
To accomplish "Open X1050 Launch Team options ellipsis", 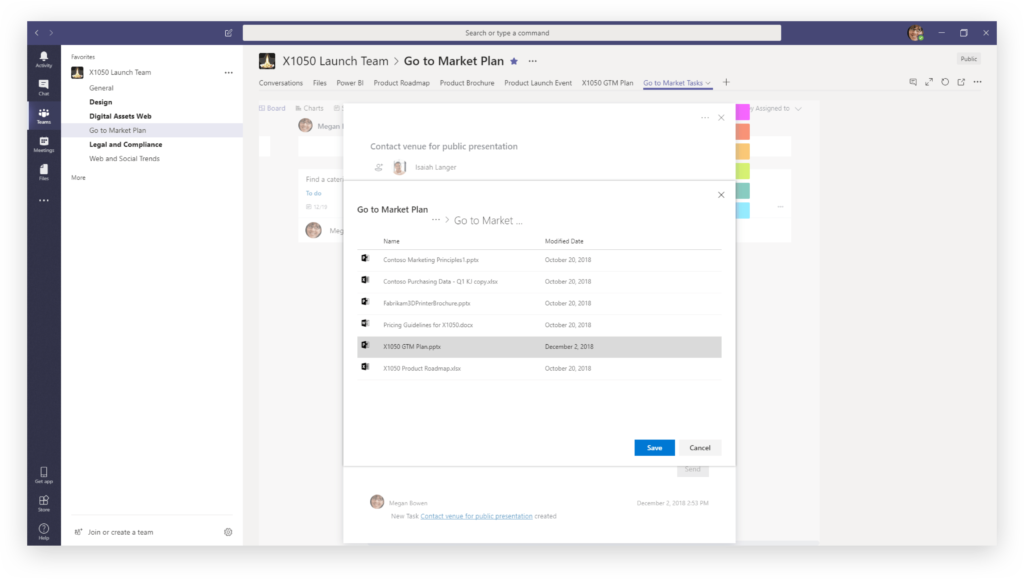I will [229, 72].
